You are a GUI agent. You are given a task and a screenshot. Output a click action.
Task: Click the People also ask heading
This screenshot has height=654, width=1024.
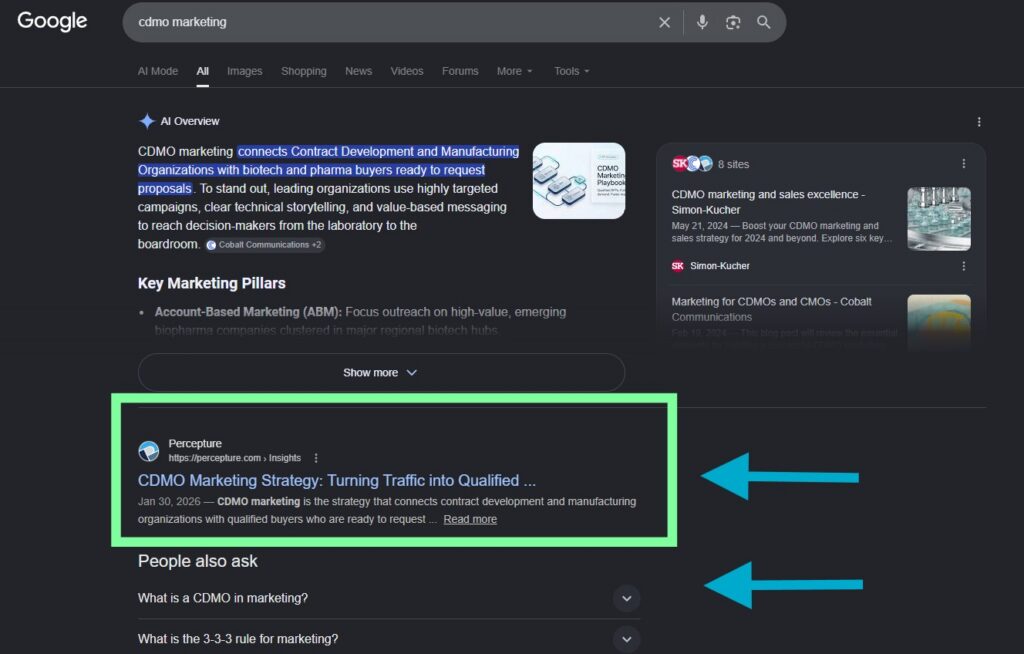coord(198,561)
